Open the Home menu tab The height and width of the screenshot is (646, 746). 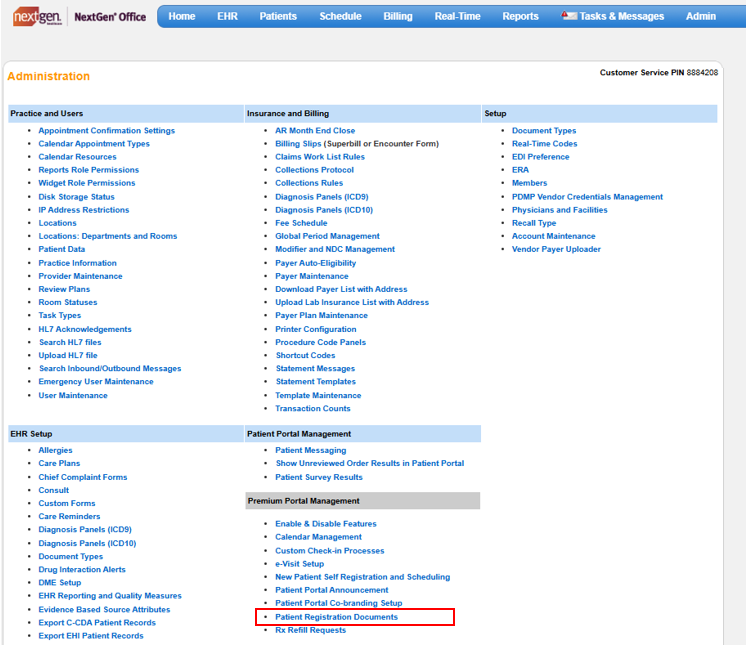click(182, 16)
